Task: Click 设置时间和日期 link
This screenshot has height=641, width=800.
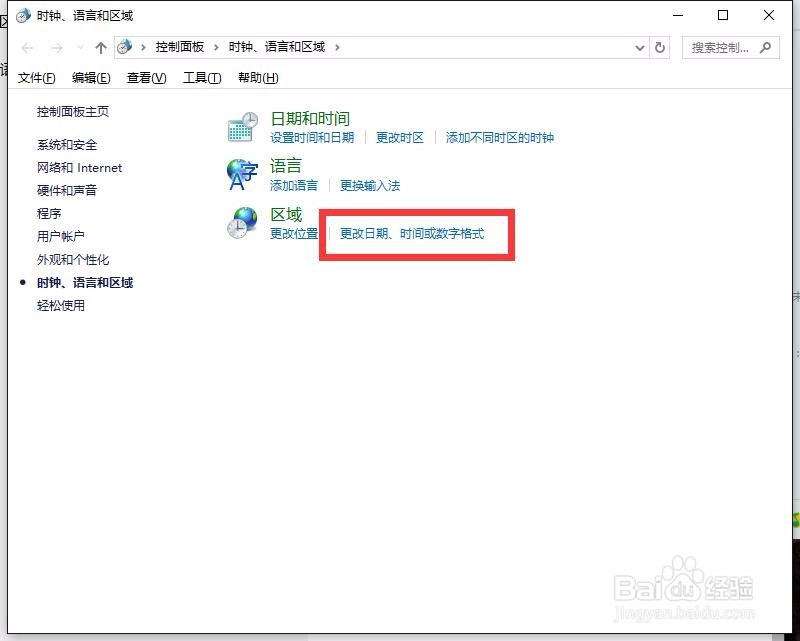Action: tap(312, 138)
